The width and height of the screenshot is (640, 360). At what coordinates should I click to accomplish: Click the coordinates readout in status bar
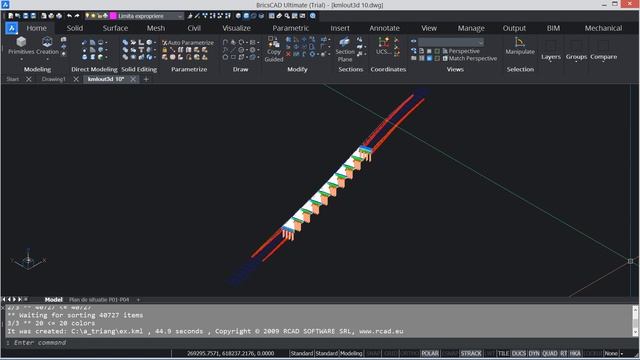(230, 353)
